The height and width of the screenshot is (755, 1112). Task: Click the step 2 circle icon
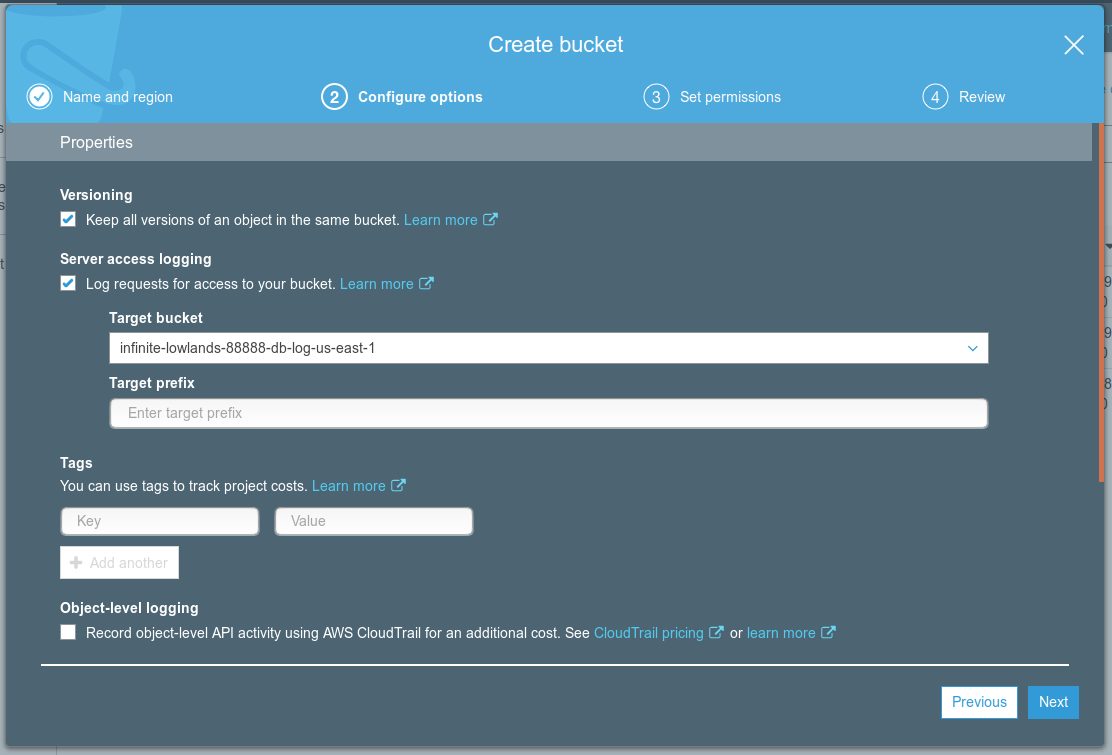coord(334,96)
